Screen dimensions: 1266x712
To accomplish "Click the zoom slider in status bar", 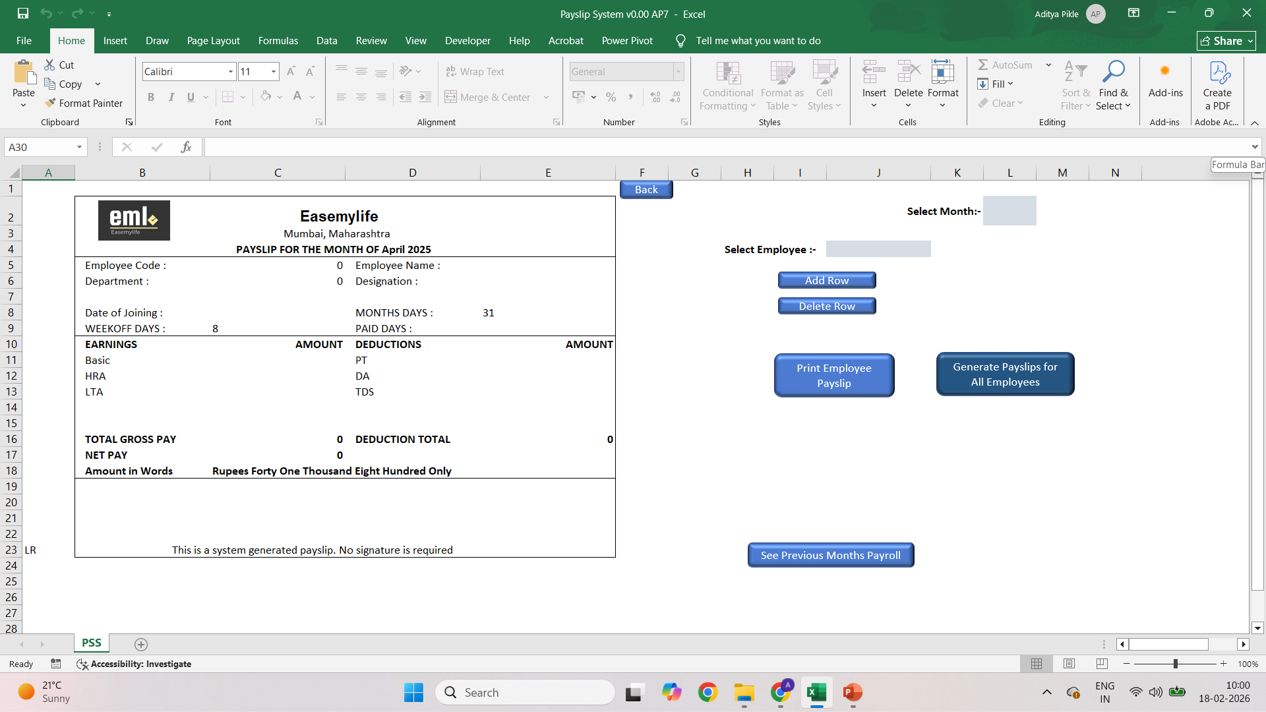I will pos(1175,664).
